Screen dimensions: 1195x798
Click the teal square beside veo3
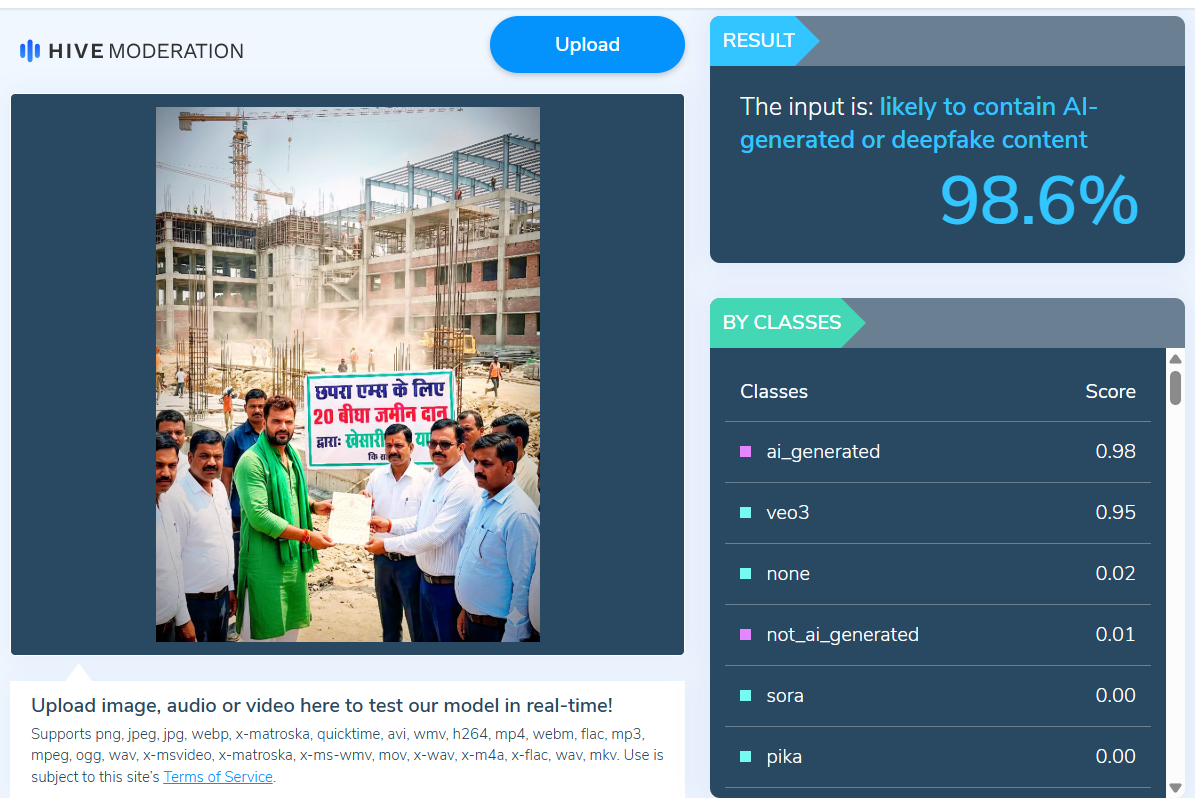point(745,513)
